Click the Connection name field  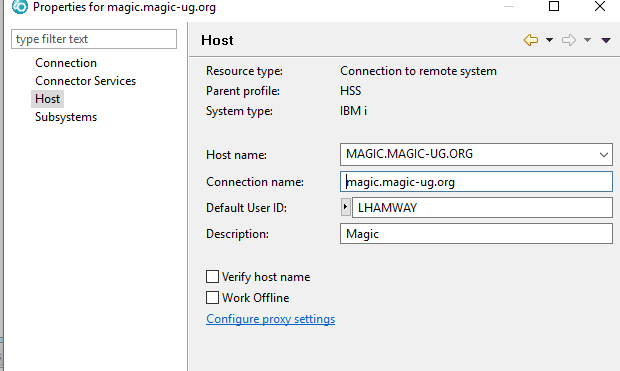click(x=476, y=182)
